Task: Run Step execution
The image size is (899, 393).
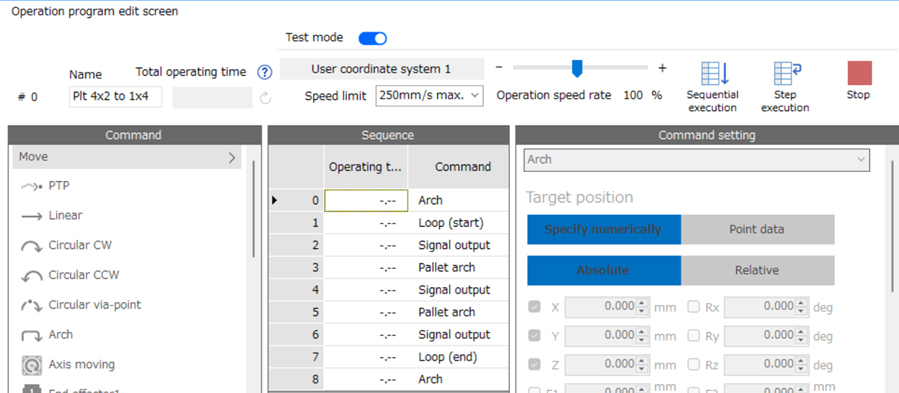Action: tap(785, 87)
